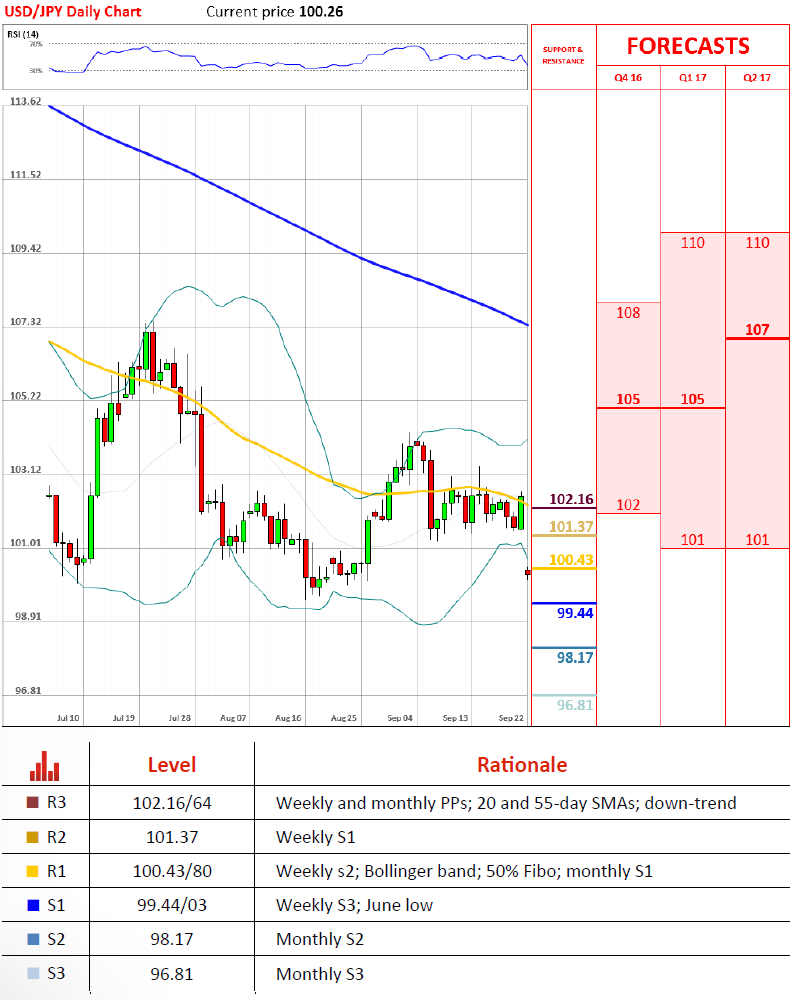Click the 107.32 price axis label
The width and height of the screenshot is (799, 1000).
[26, 321]
